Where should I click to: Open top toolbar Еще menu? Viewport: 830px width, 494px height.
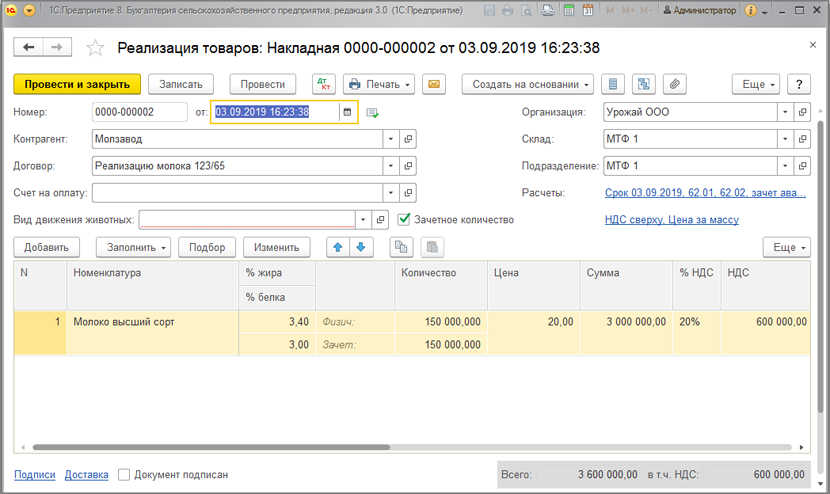(x=755, y=84)
